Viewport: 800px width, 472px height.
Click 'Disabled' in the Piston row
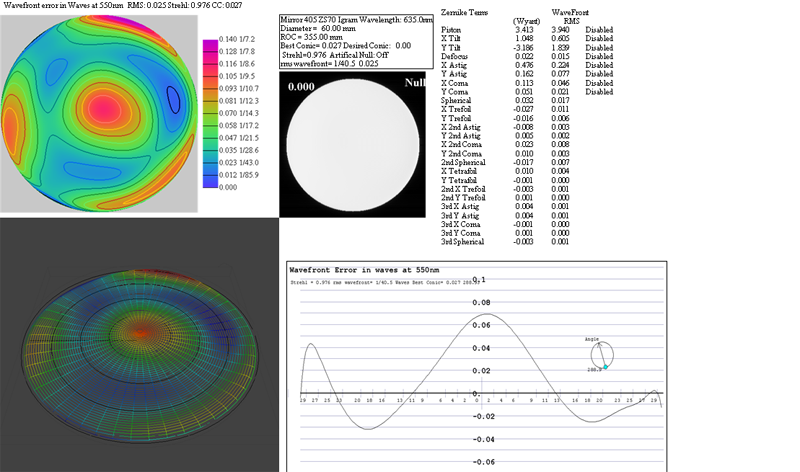[599, 30]
